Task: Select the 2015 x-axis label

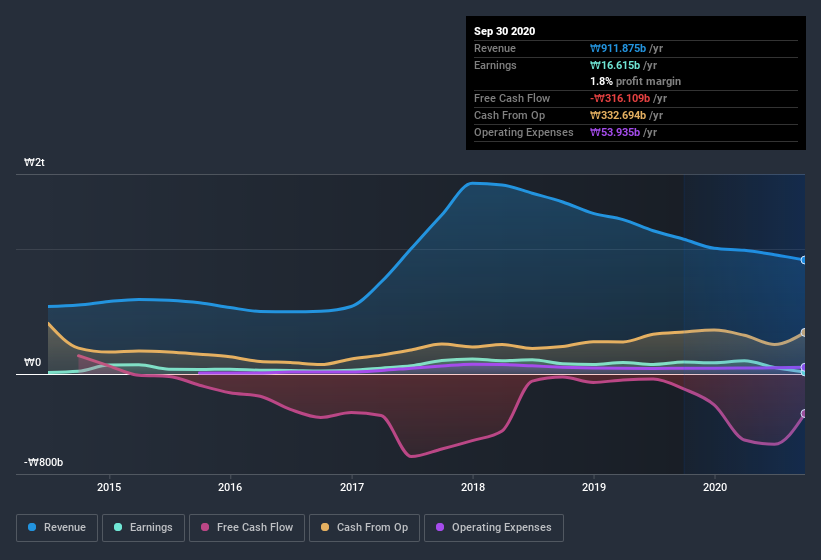Action: (x=109, y=487)
